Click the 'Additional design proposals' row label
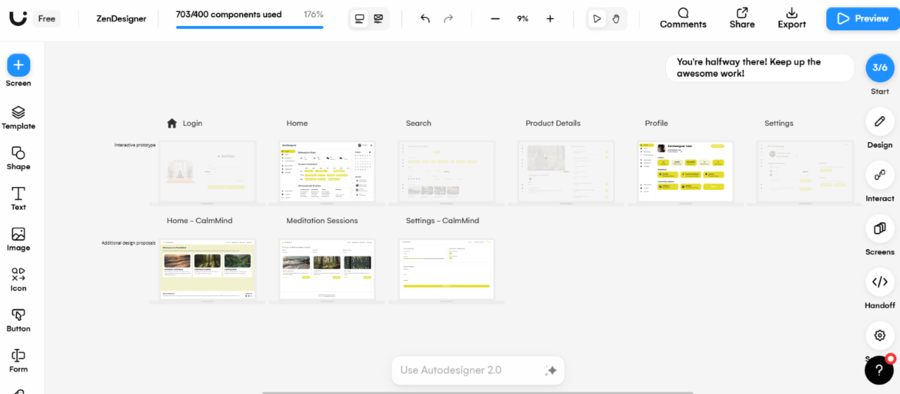 click(x=129, y=243)
